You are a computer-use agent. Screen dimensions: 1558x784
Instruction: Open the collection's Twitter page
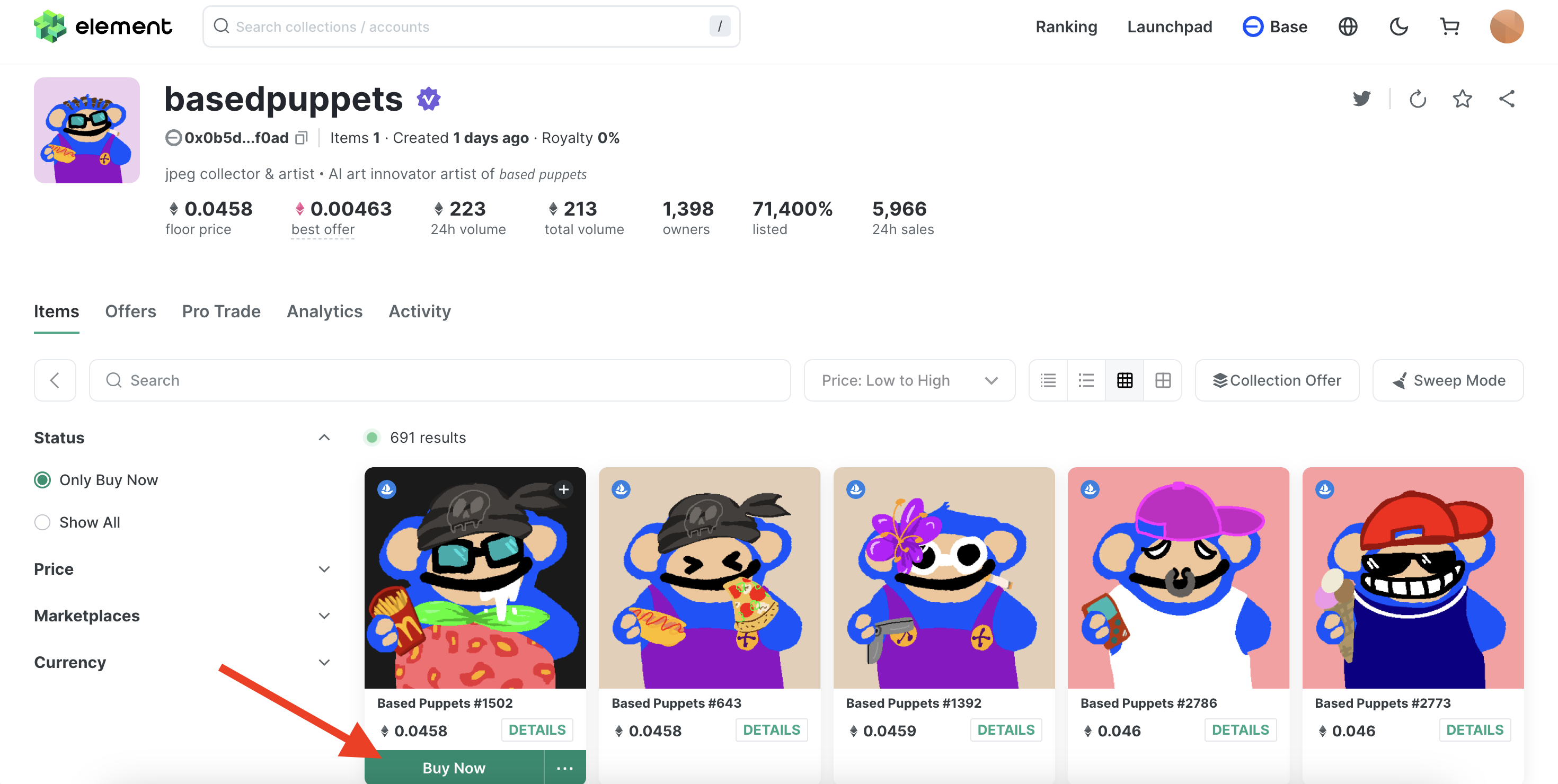(1361, 99)
